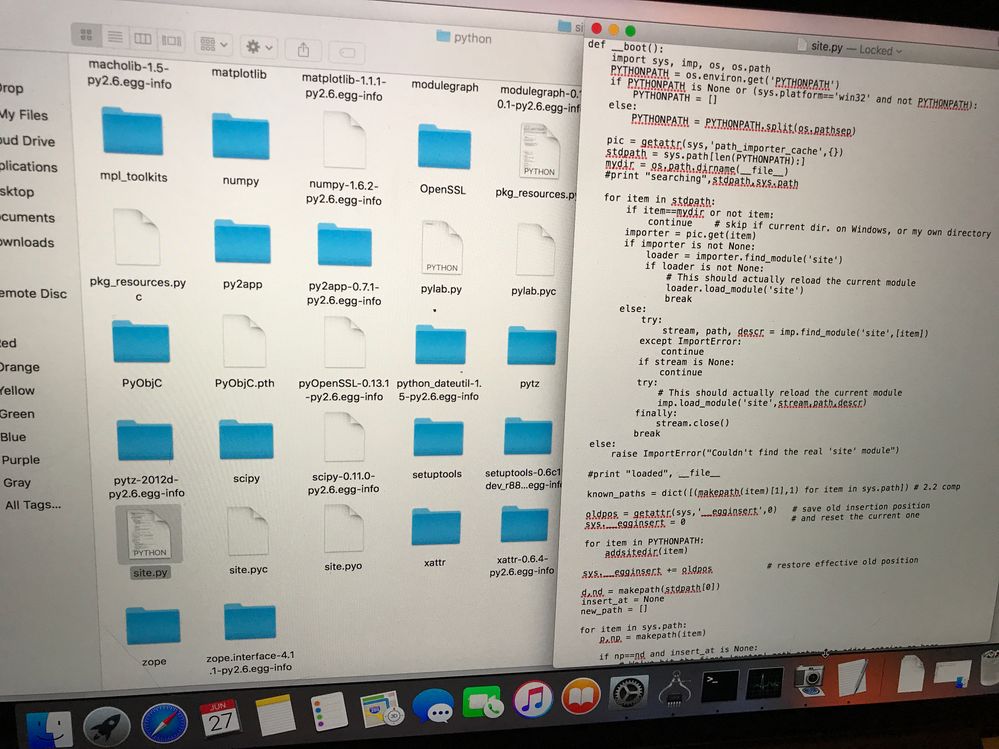Switch Finder to column view
The width and height of the screenshot is (999, 749).
click(x=142, y=39)
